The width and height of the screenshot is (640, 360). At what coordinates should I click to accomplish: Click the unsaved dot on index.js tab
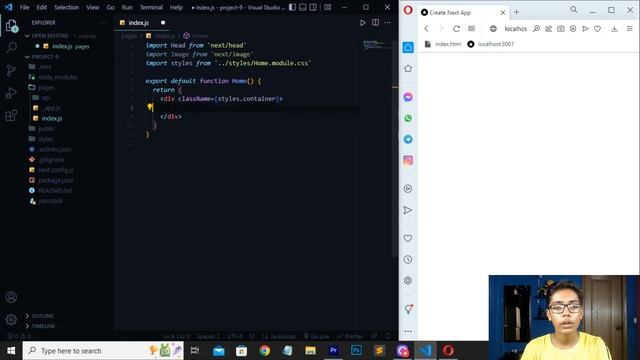(163, 23)
